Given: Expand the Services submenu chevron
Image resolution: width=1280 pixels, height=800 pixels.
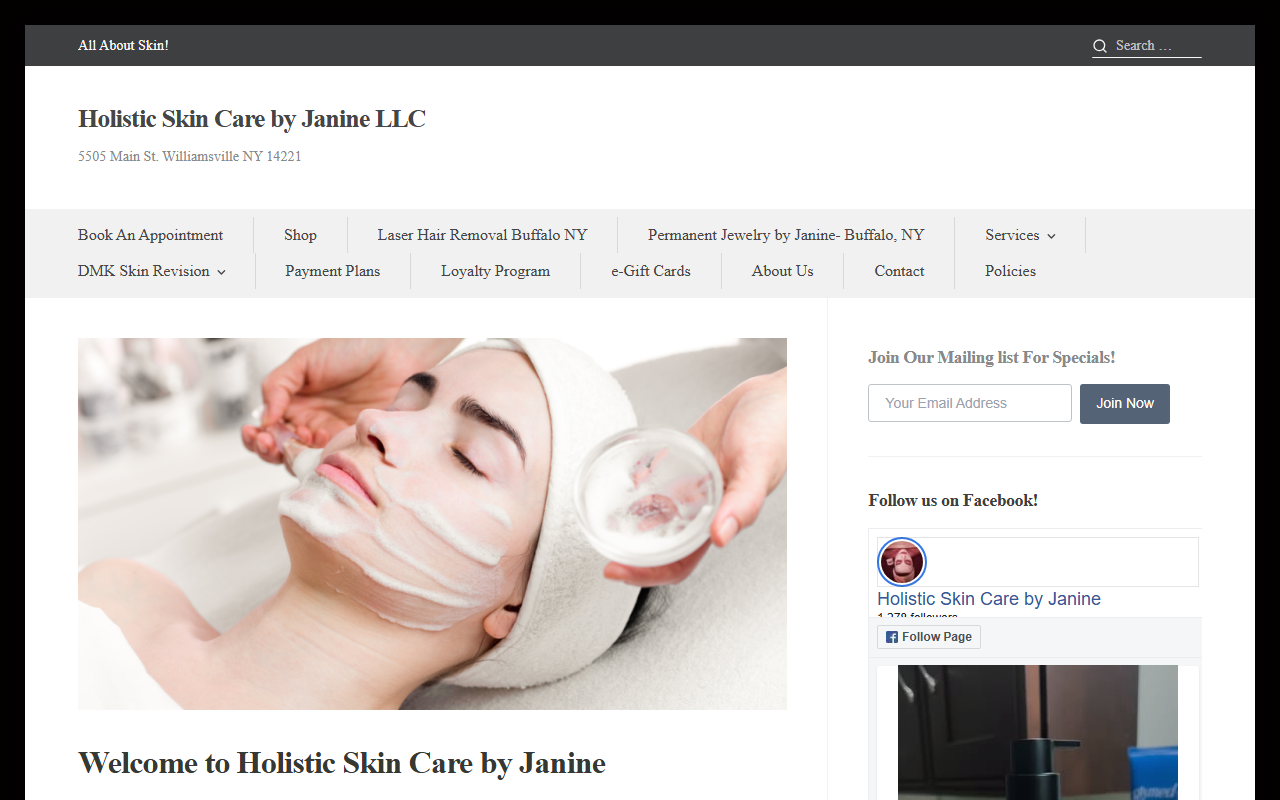Looking at the screenshot, I should click(1051, 236).
